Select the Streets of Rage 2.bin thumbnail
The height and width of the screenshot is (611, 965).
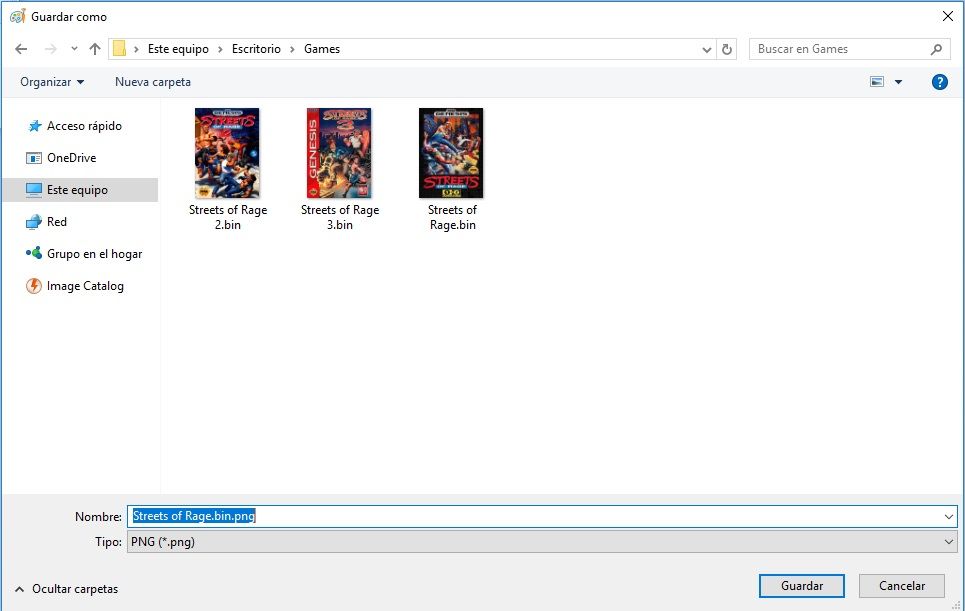click(x=227, y=153)
